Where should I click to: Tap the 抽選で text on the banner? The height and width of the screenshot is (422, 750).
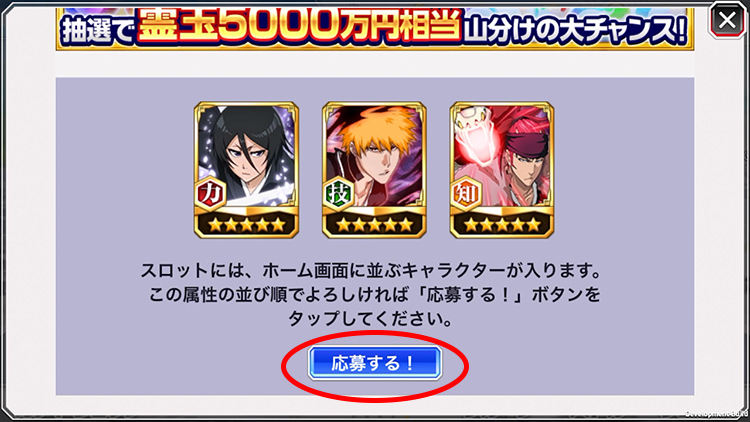(97, 31)
